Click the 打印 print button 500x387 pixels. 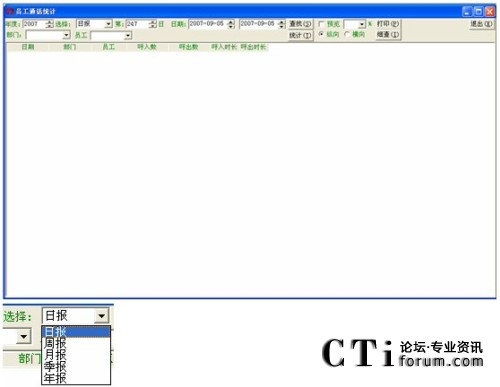[x=388, y=24]
